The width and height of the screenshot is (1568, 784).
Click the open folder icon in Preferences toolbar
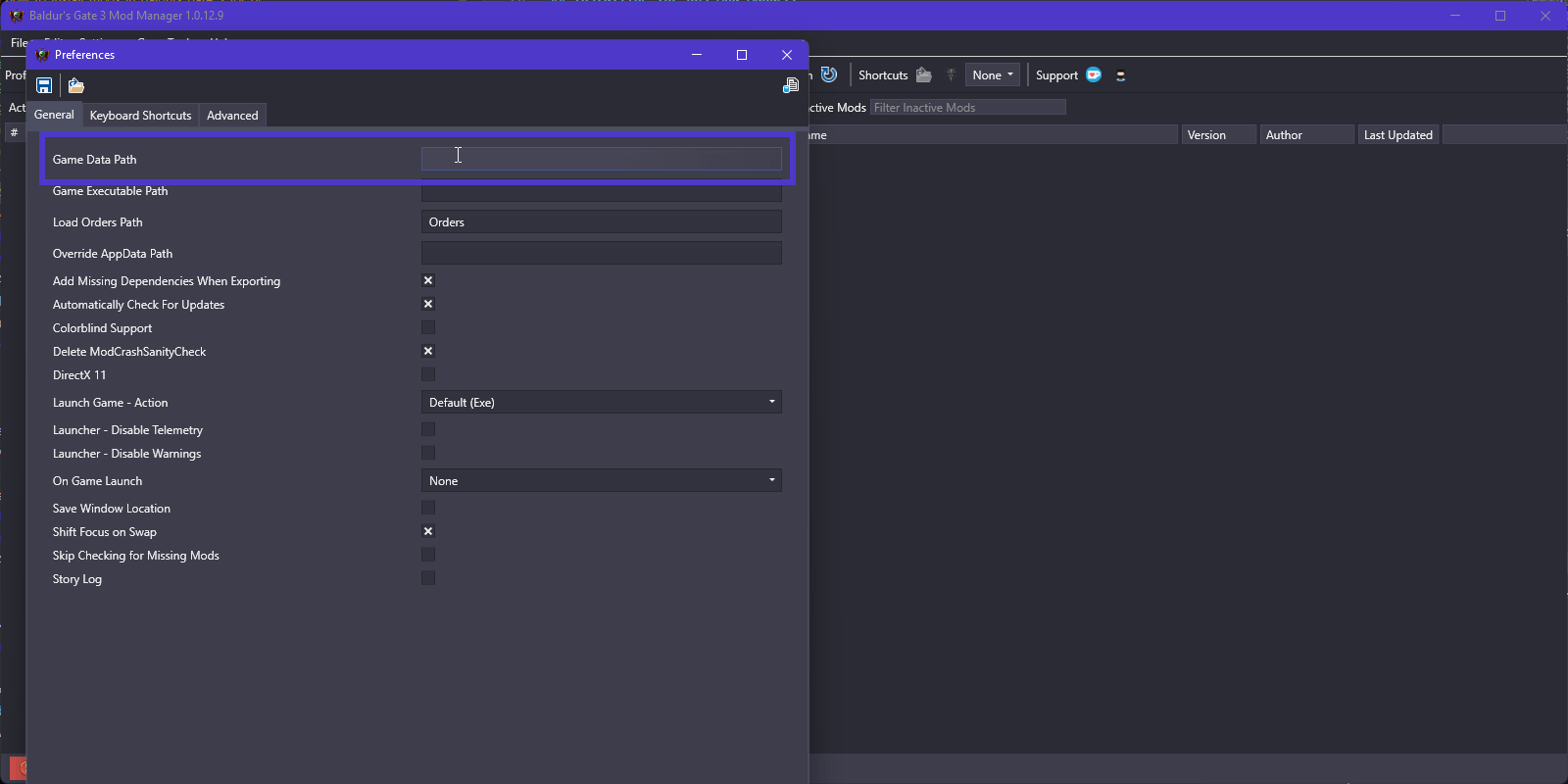click(75, 85)
